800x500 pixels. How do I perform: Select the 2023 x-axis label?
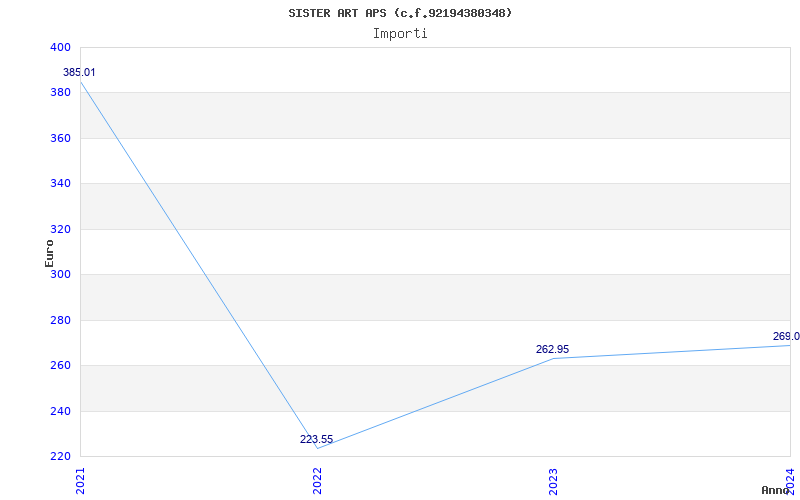(x=554, y=479)
